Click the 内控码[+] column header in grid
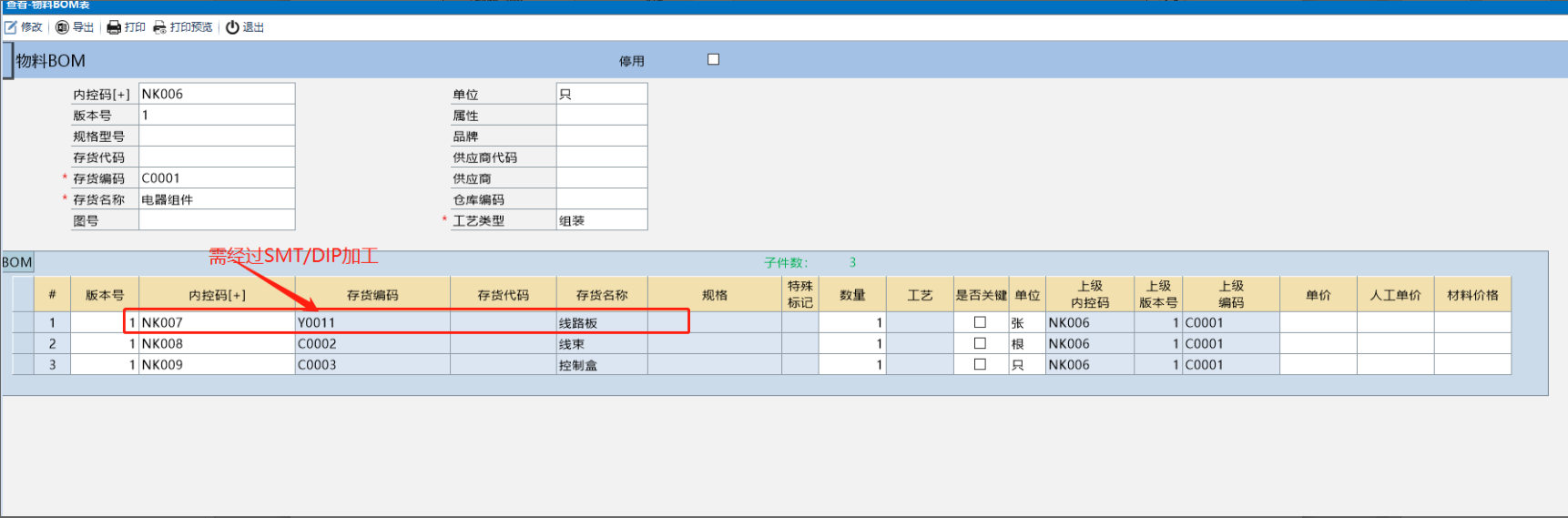The height and width of the screenshot is (518, 1568). pyautogui.click(x=217, y=295)
